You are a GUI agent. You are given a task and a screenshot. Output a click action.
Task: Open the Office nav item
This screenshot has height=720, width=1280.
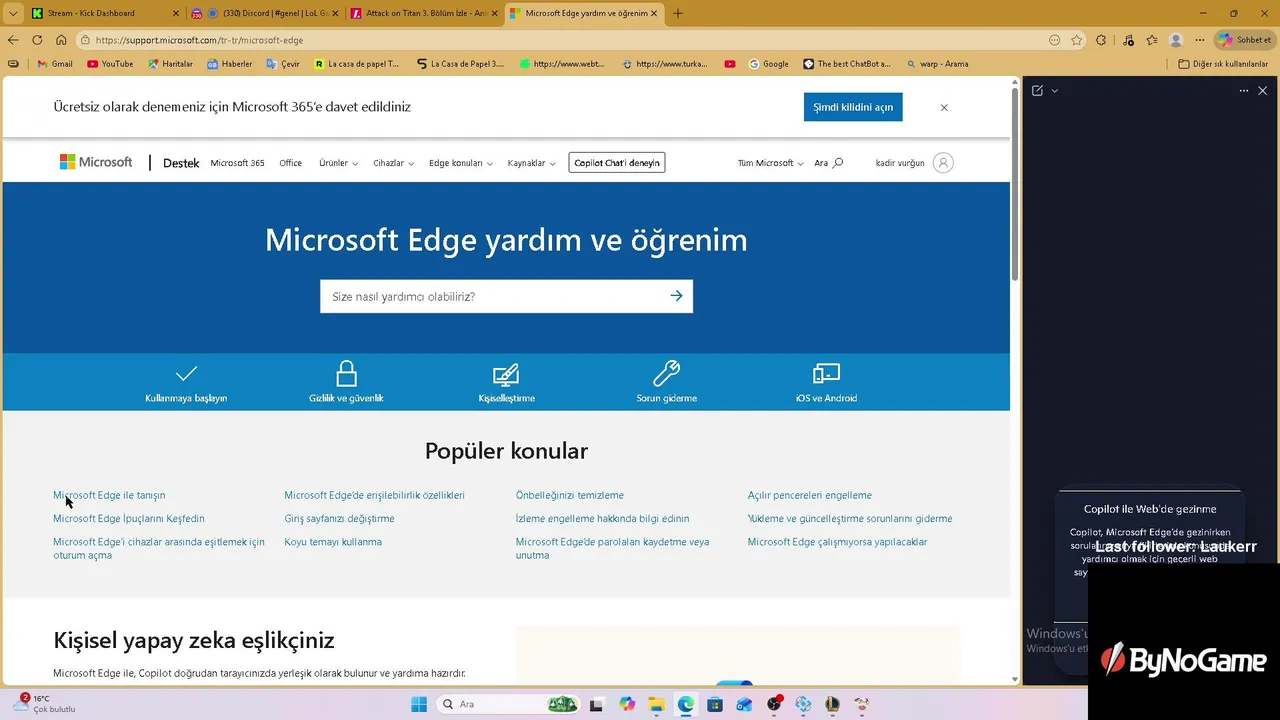pos(291,163)
